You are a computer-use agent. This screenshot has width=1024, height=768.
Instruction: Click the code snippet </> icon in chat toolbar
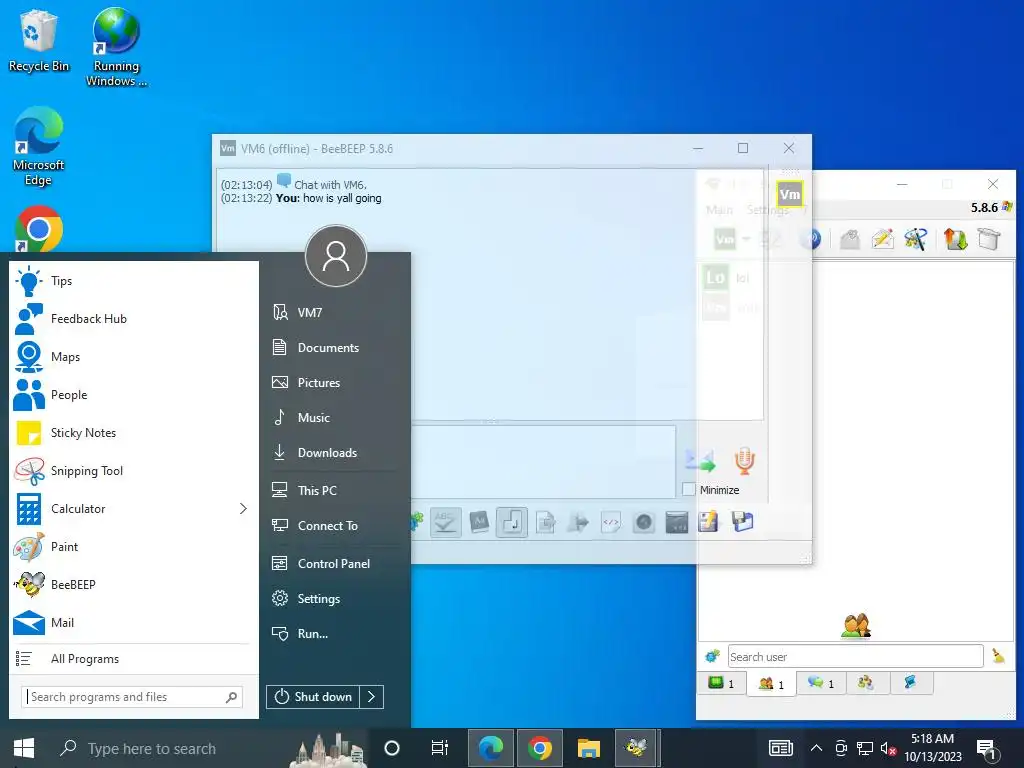[611, 522]
